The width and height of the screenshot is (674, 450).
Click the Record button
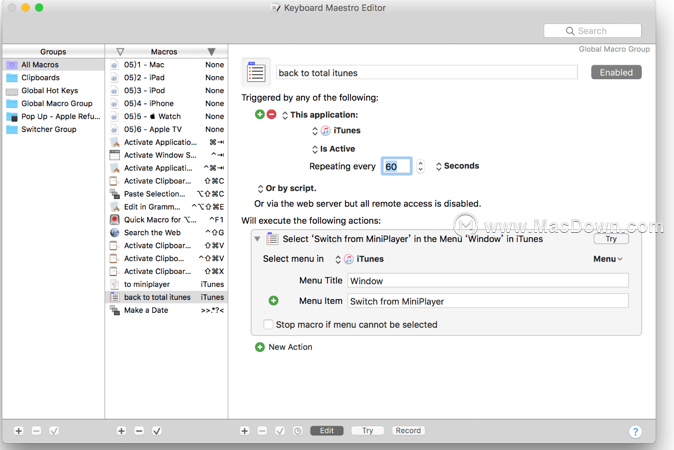pyautogui.click(x=408, y=431)
